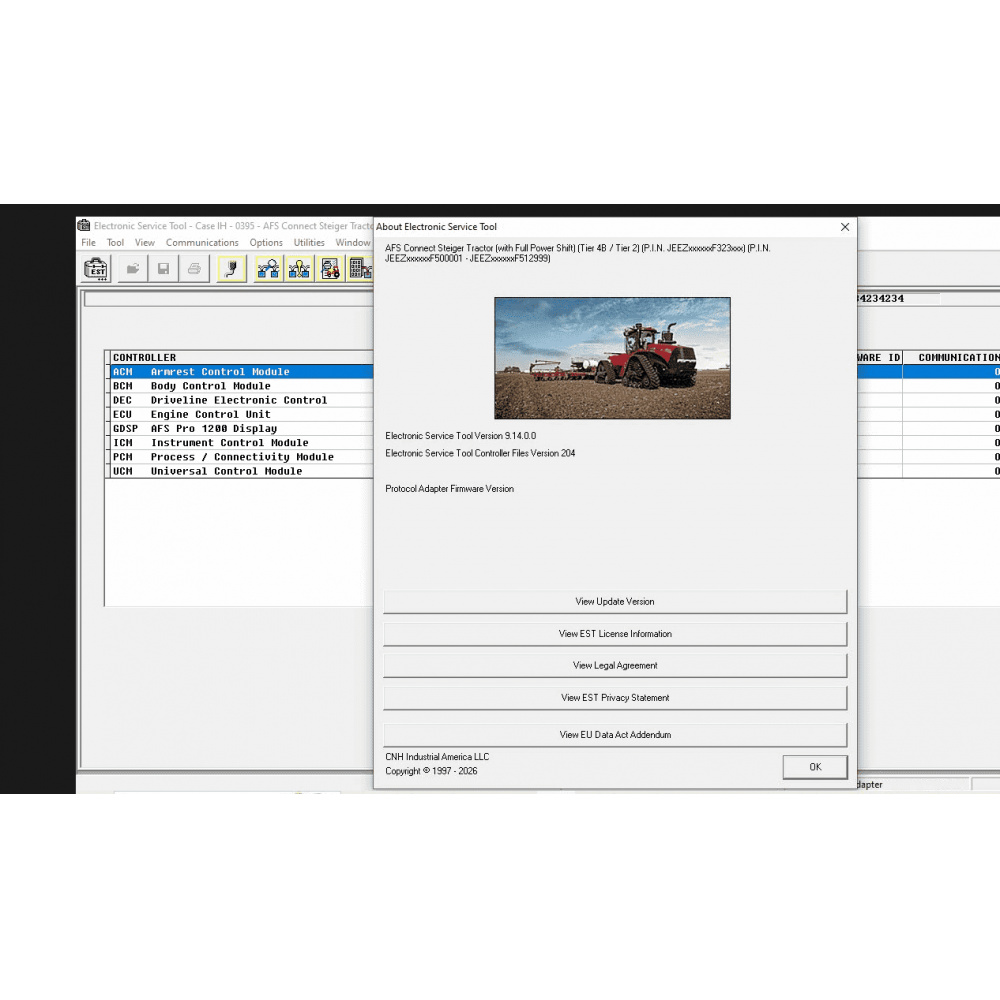
Task: Open the Communications menu
Action: (x=202, y=242)
